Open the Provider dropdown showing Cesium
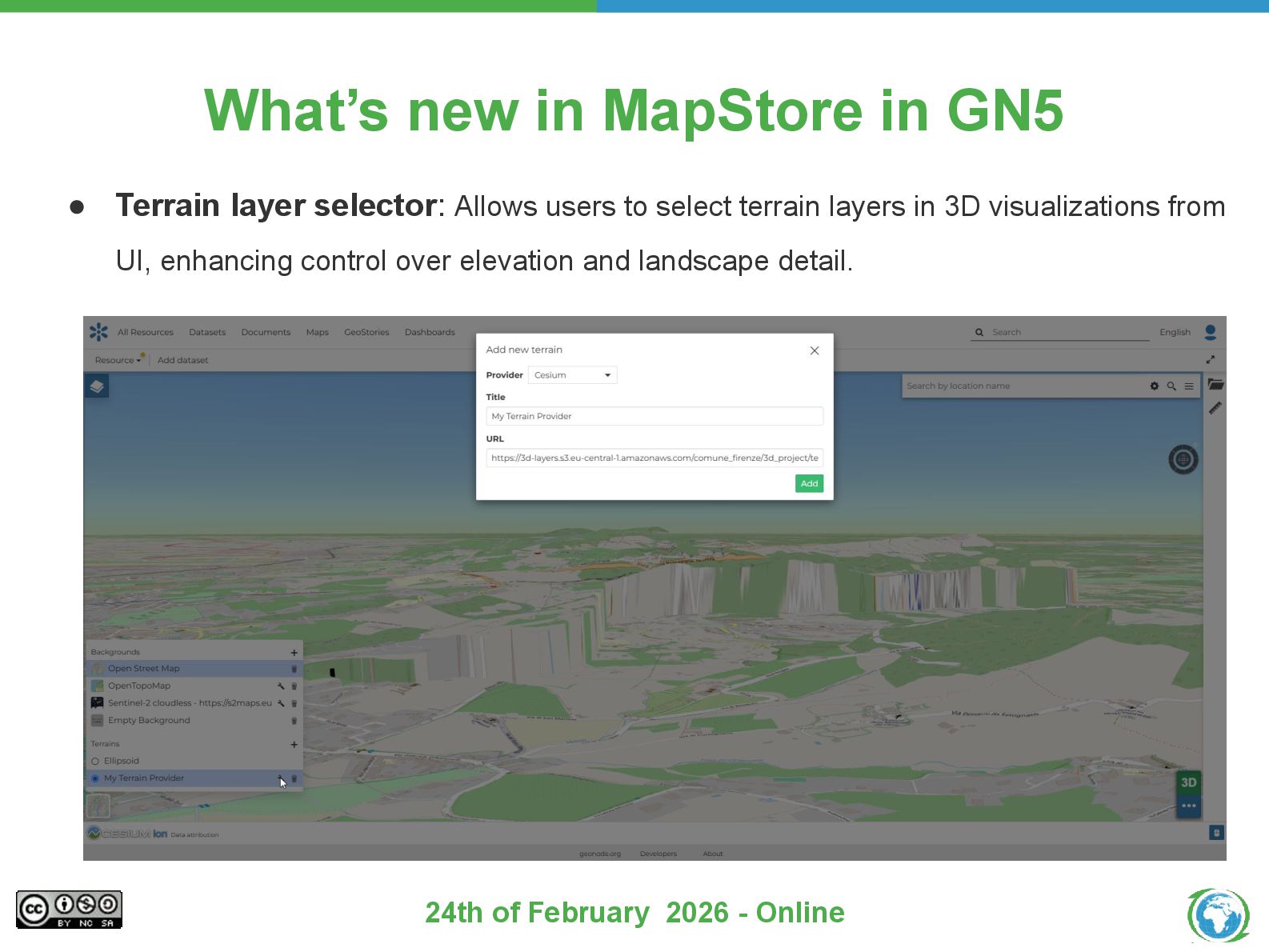This screenshot has width=1269, height=952. (x=572, y=375)
